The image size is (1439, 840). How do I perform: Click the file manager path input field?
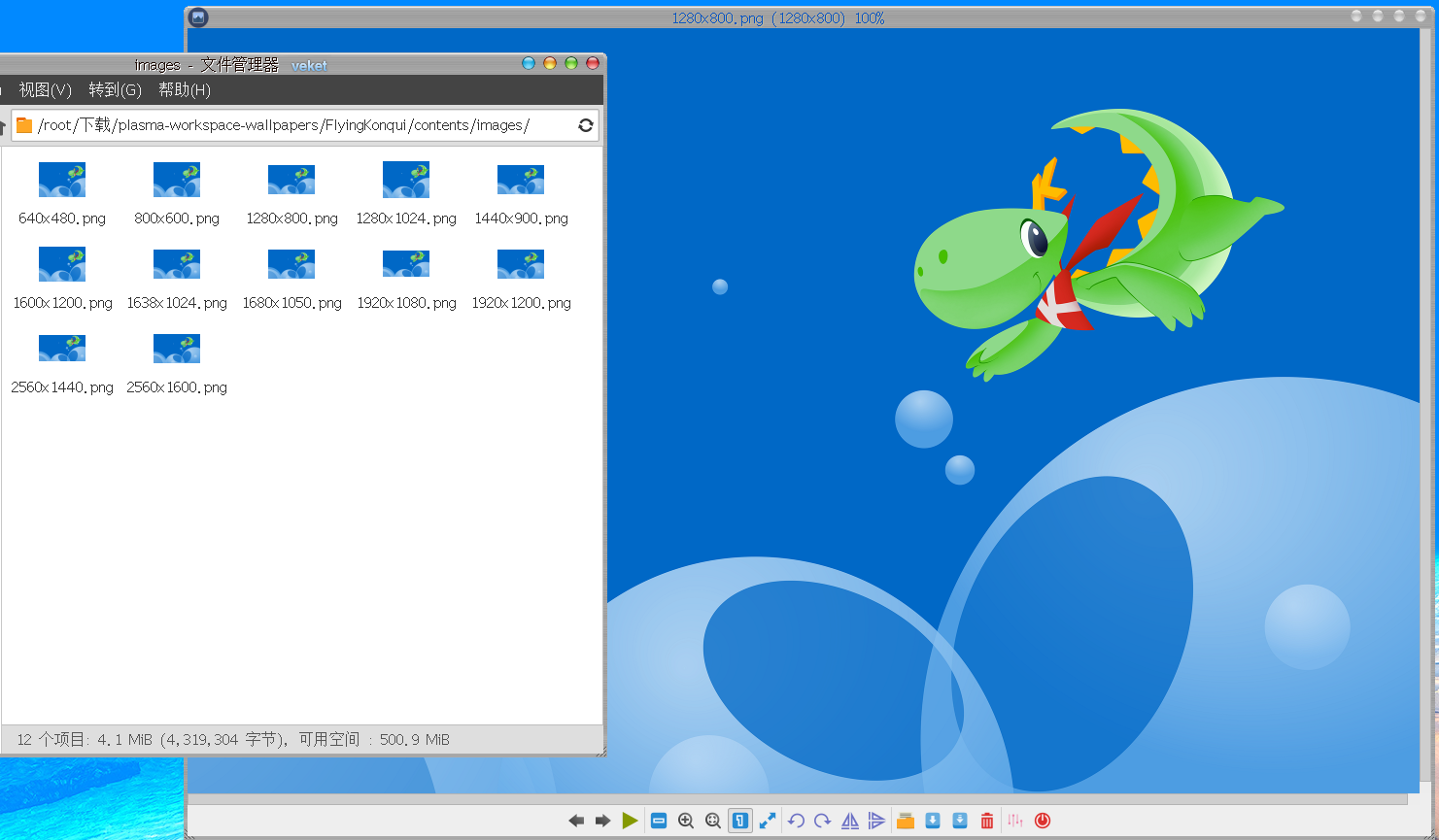pos(305,125)
